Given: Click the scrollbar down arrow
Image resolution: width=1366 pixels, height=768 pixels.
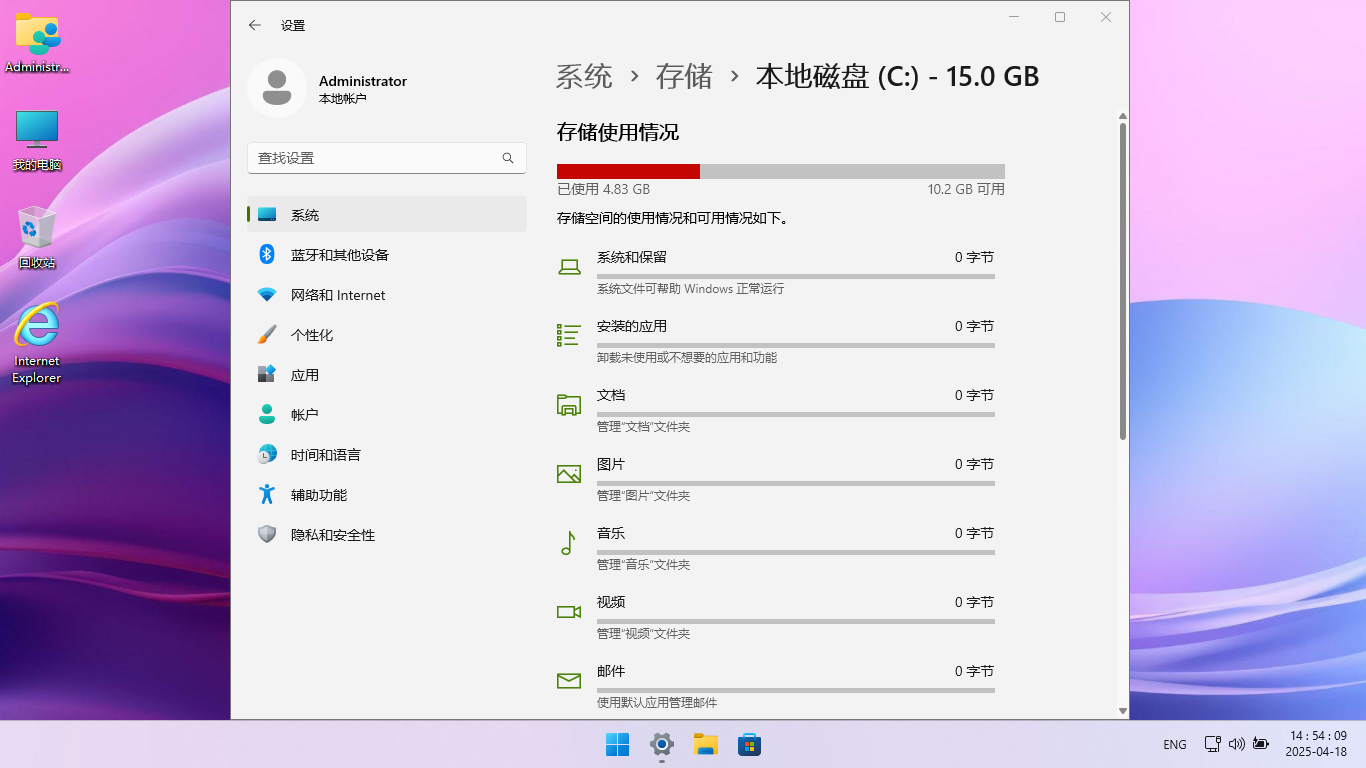Looking at the screenshot, I should click(1122, 710).
